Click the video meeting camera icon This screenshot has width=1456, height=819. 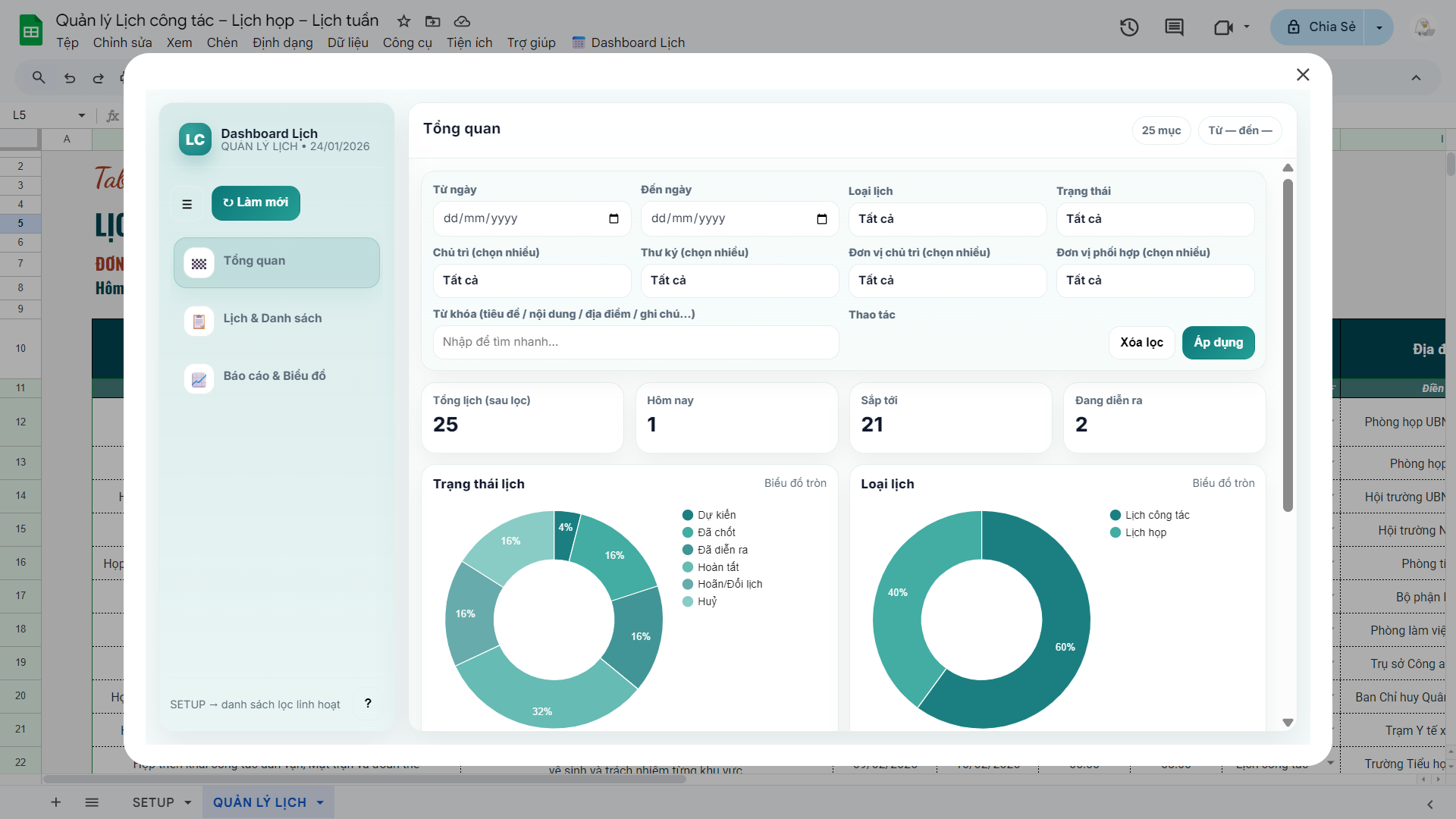click(1222, 28)
